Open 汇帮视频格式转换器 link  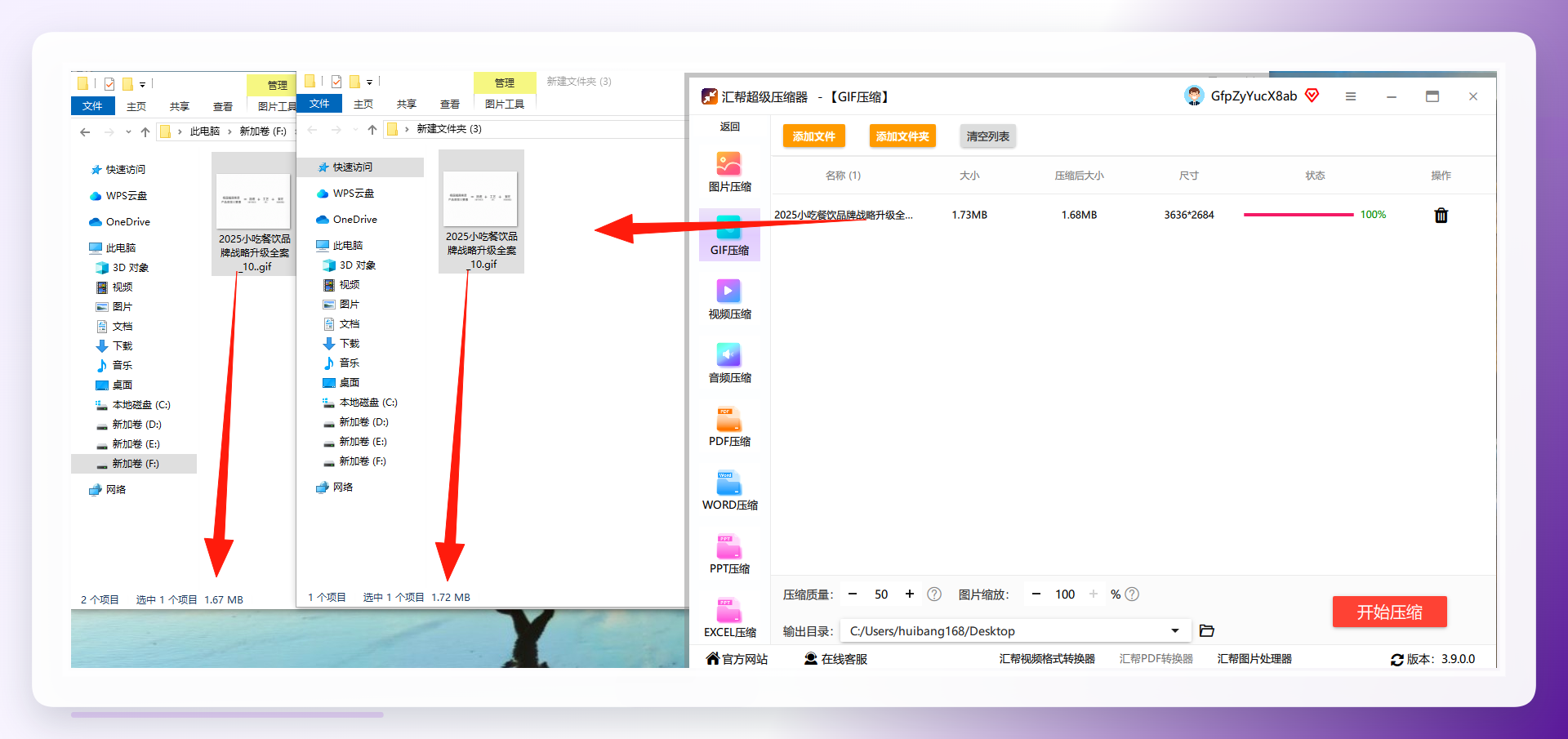coord(1047,659)
